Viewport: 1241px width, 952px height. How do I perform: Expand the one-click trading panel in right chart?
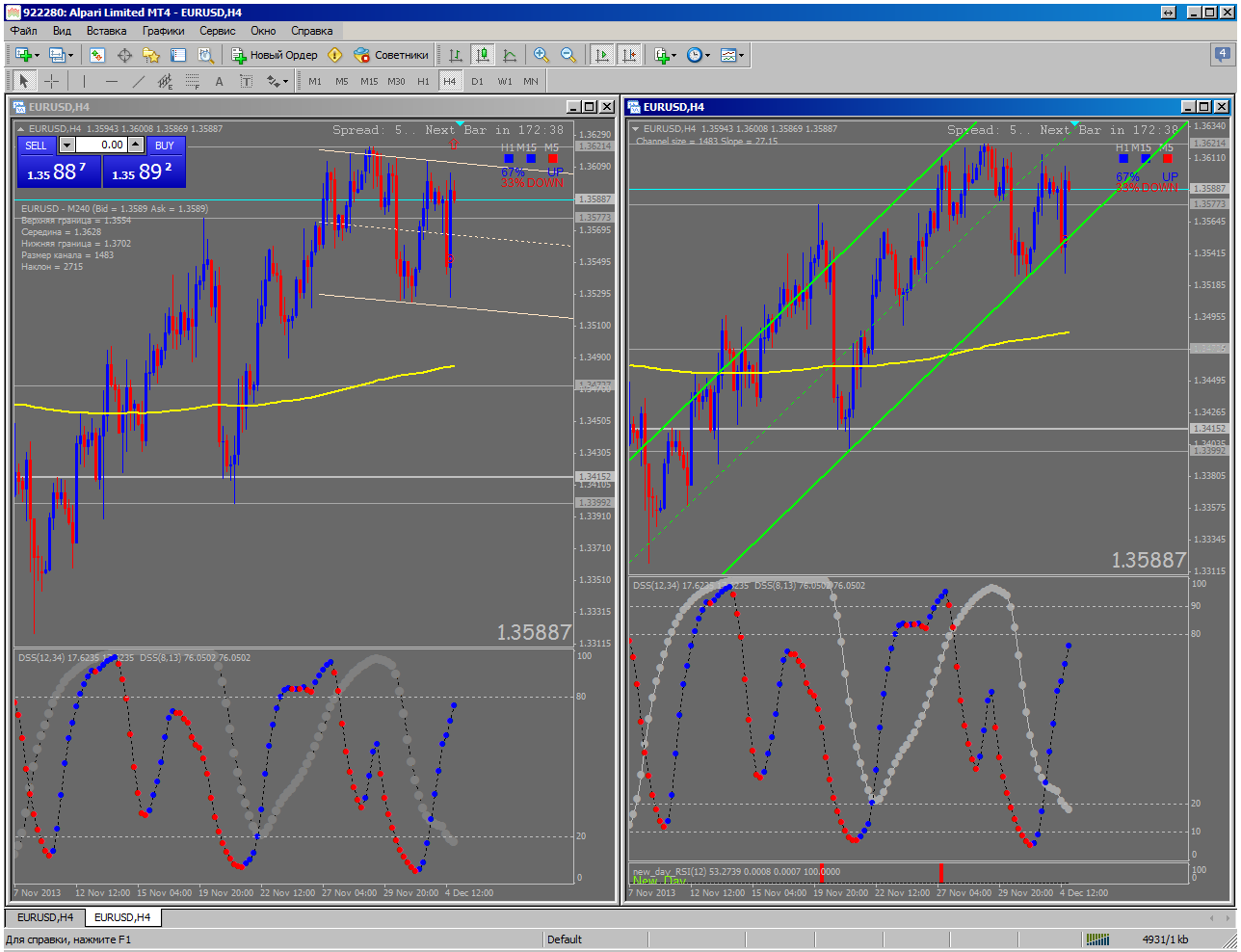pos(636,128)
